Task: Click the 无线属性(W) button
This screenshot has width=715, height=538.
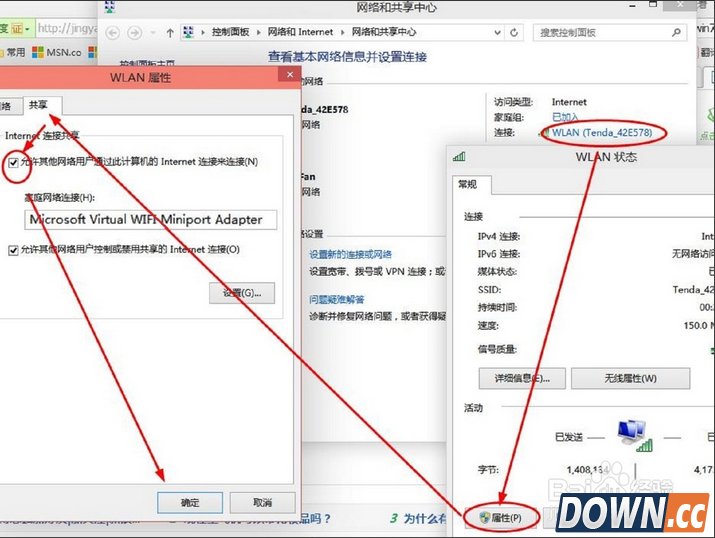Action: click(x=629, y=378)
